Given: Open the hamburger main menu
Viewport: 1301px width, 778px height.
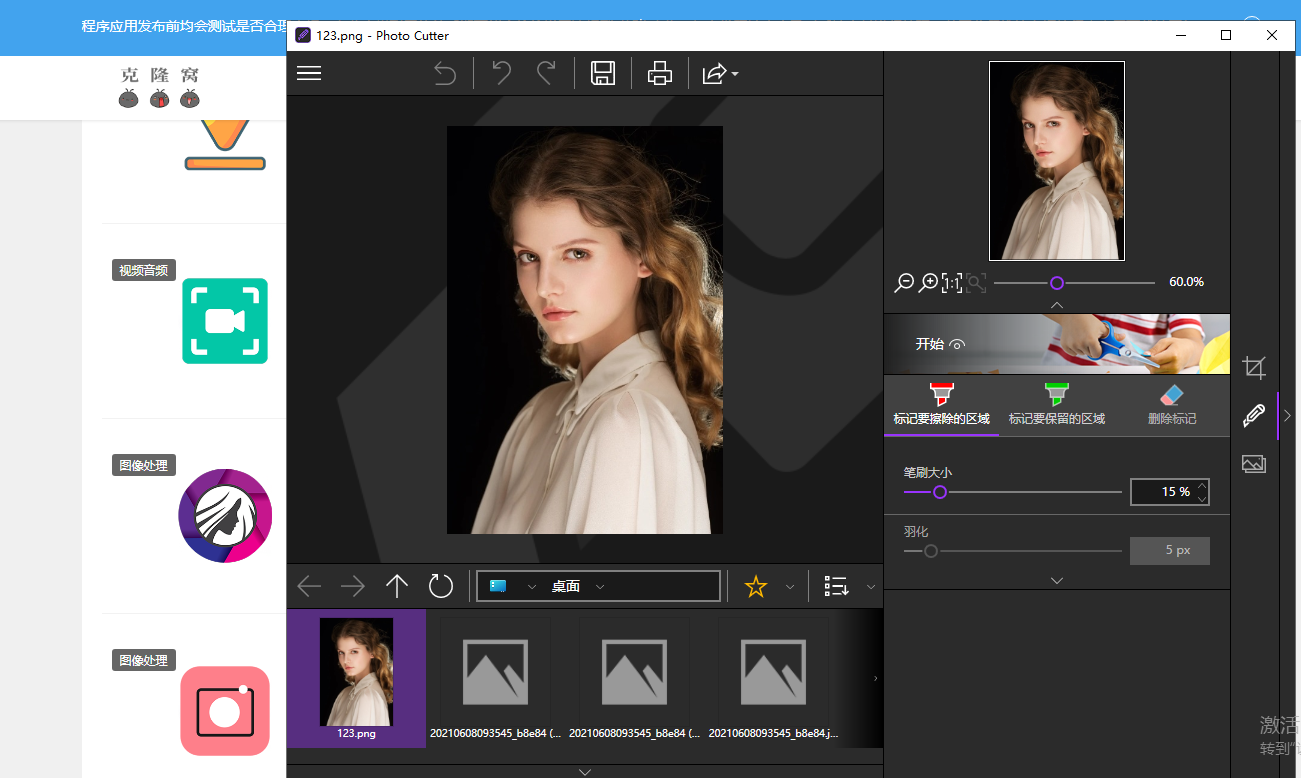Looking at the screenshot, I should [309, 73].
